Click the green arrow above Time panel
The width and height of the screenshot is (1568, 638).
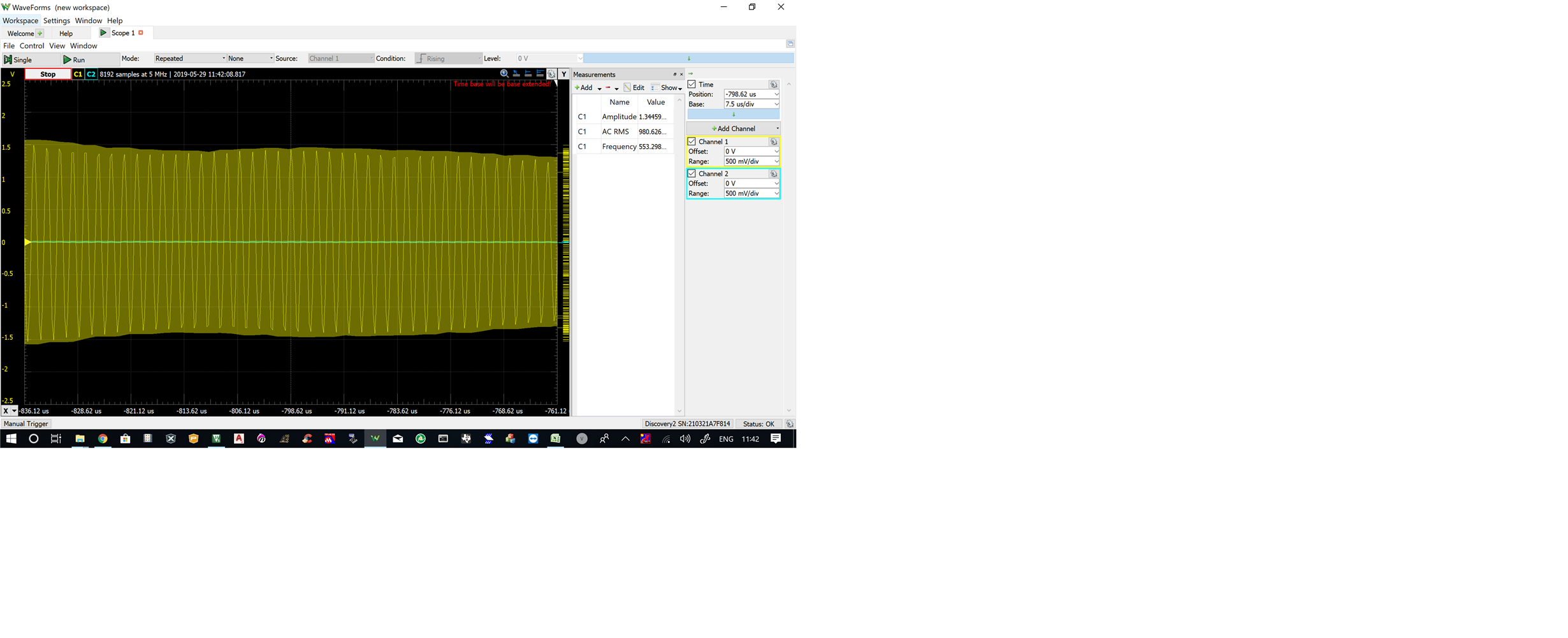(x=690, y=74)
